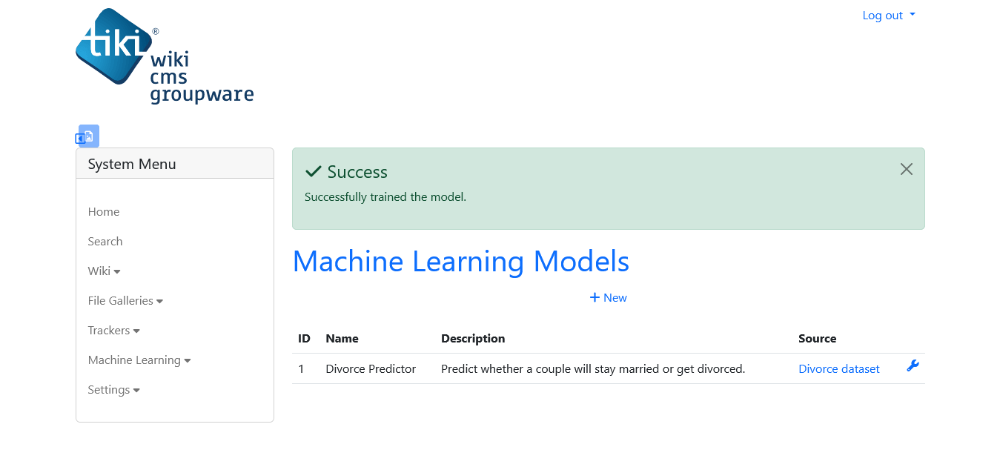Expand the Settings menu
The width and height of the screenshot is (1000, 466).
point(114,390)
